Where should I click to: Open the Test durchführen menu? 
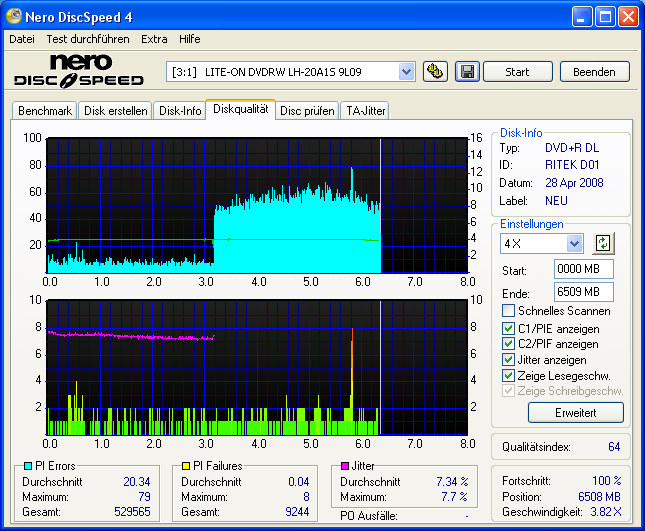pyautogui.click(x=87, y=39)
